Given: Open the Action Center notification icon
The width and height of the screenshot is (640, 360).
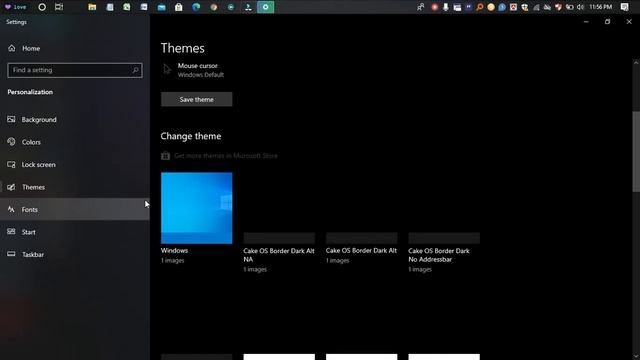Looking at the screenshot, I should (624, 7).
